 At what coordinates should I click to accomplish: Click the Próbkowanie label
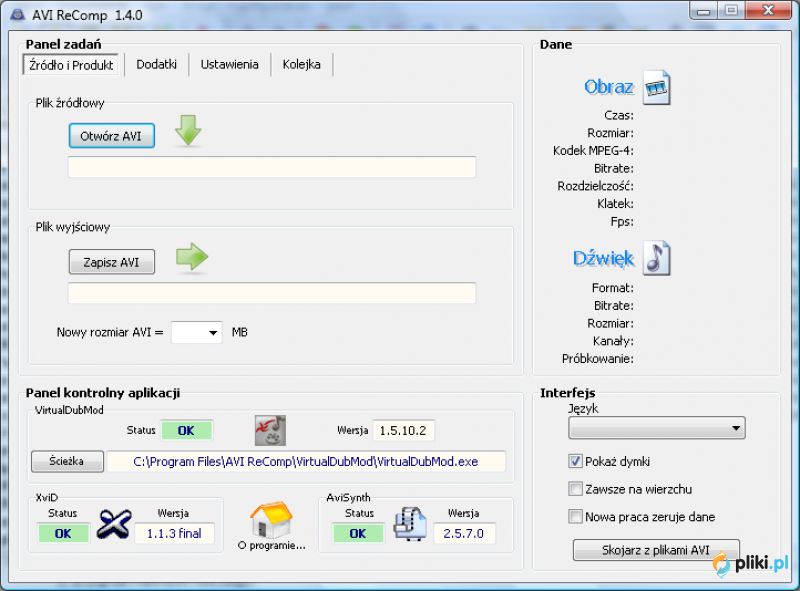point(597,359)
